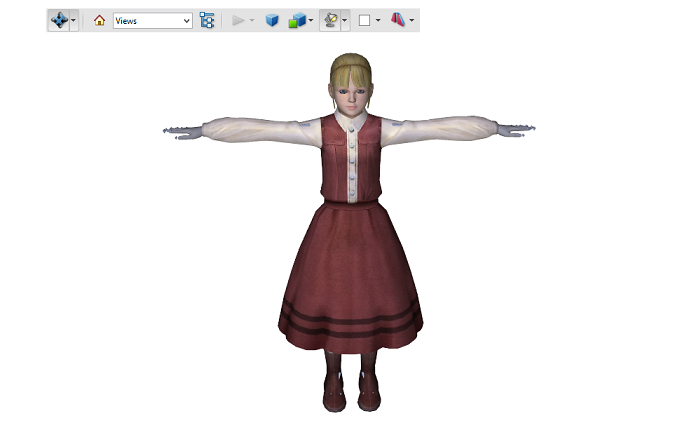Click the Home default view icon
The image size is (682, 423).
click(x=99, y=20)
